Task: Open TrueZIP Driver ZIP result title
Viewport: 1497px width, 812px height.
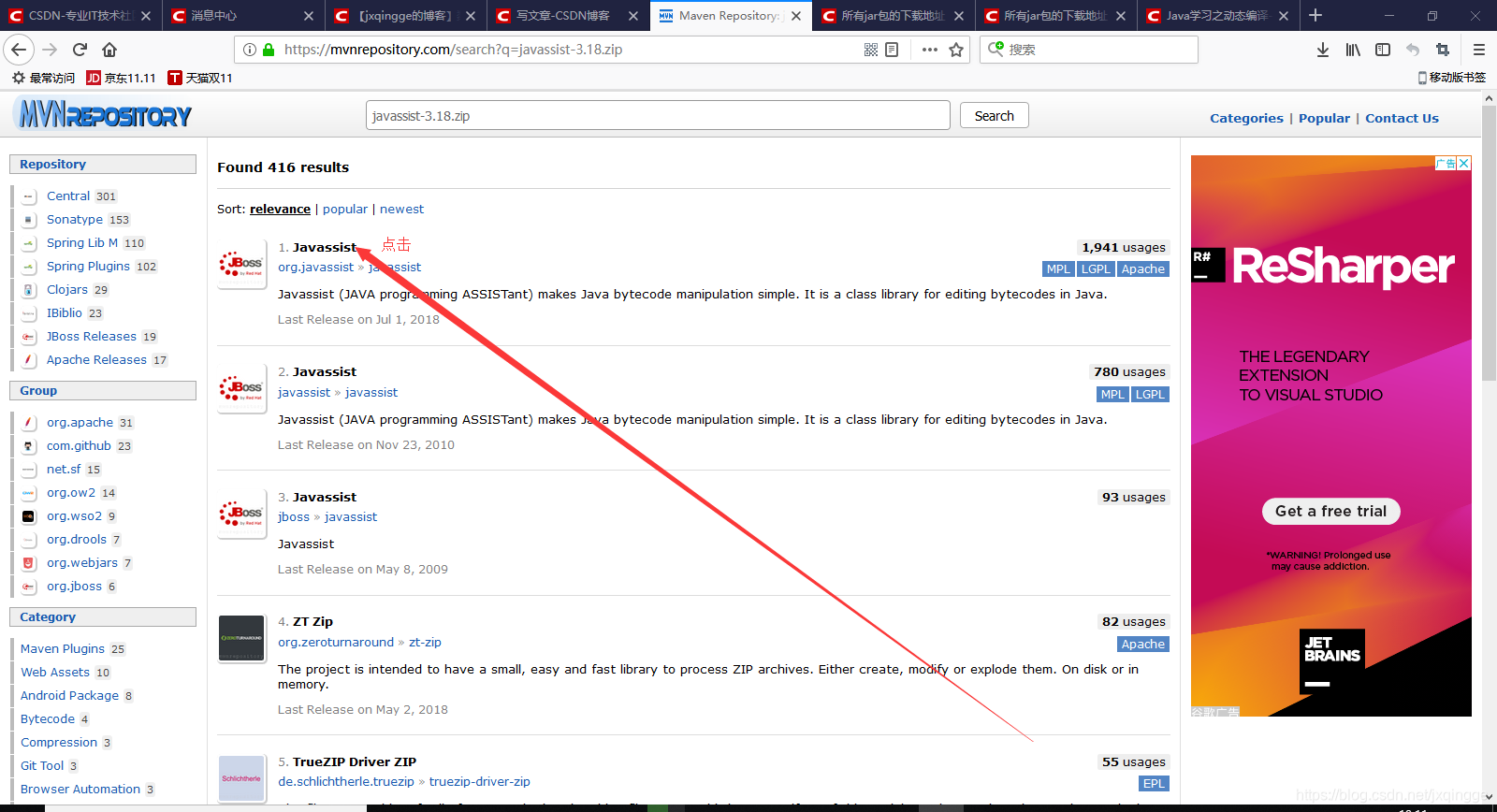Action: tap(355, 761)
